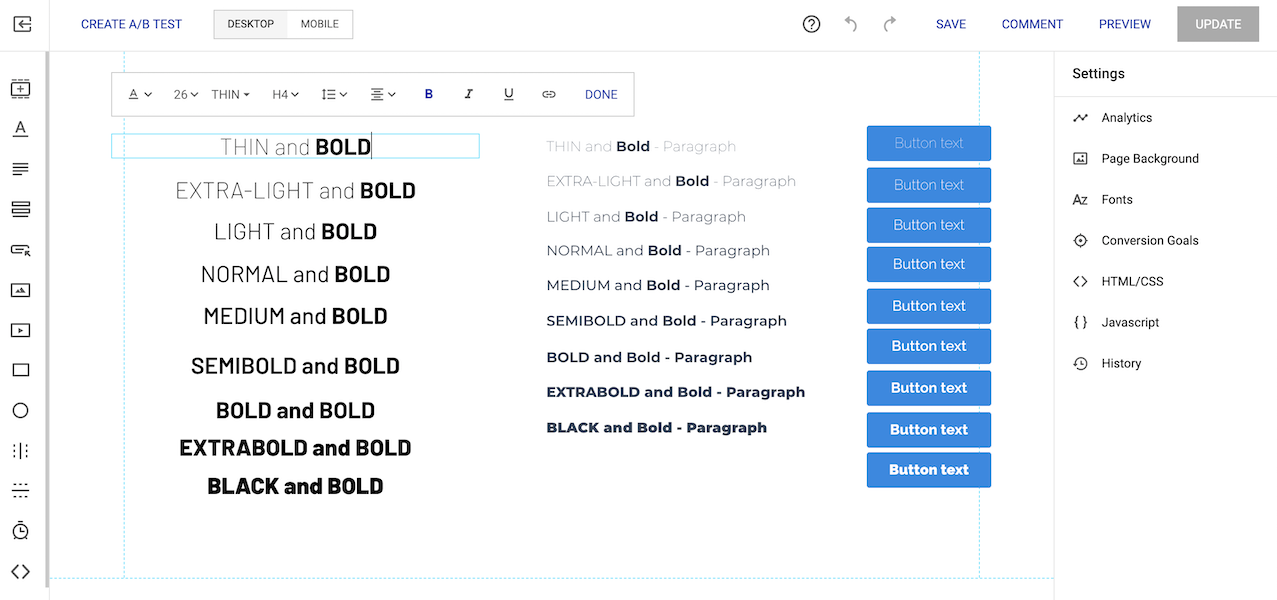
Task: Toggle bold formatting in the text toolbar
Action: 428,93
